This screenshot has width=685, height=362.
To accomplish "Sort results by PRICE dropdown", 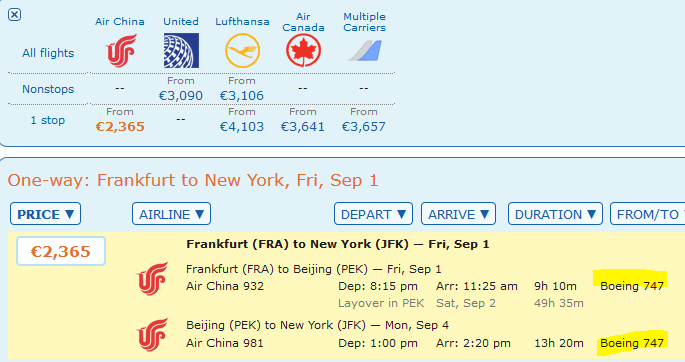I will tap(45, 214).
